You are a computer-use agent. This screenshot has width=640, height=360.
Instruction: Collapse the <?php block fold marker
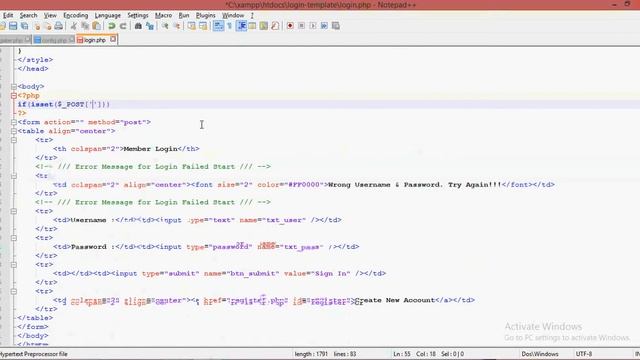13,96
